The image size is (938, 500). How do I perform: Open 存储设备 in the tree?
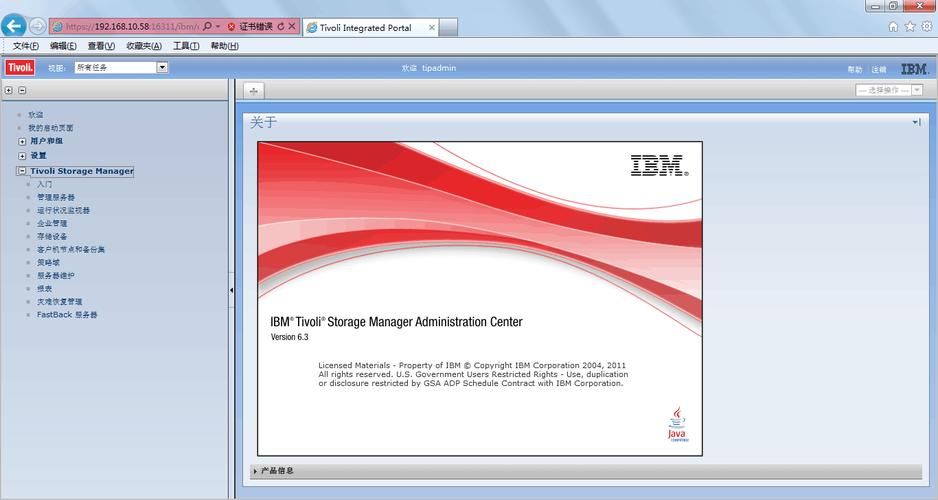[52, 237]
